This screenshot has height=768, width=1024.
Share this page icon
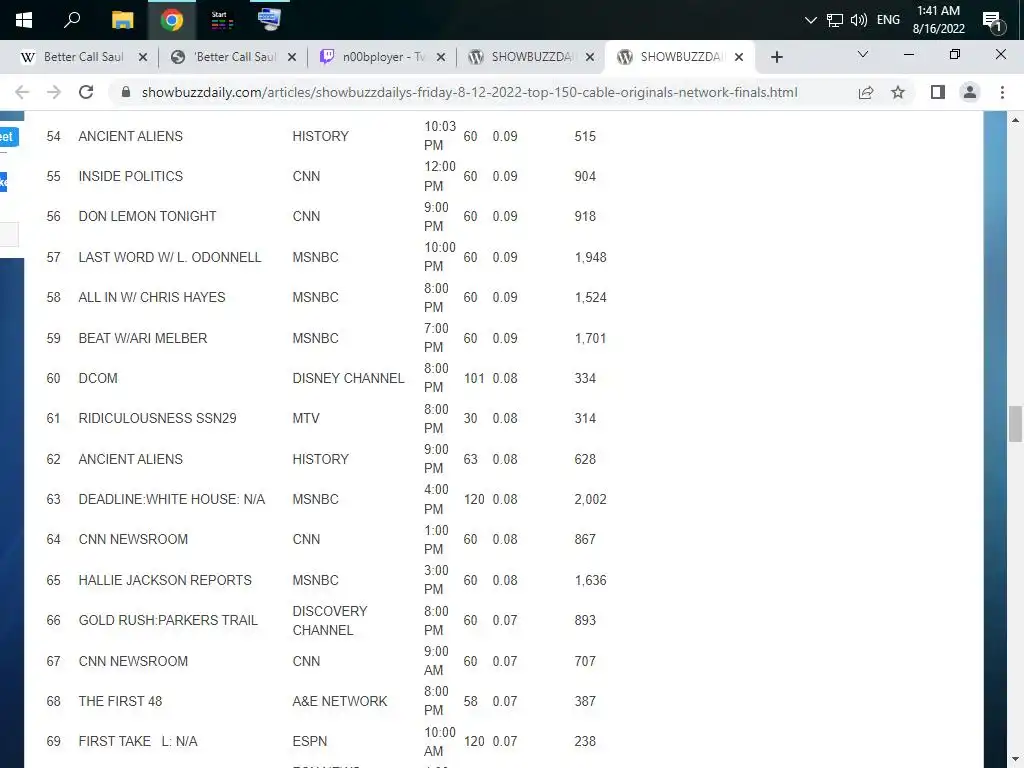coord(866,92)
